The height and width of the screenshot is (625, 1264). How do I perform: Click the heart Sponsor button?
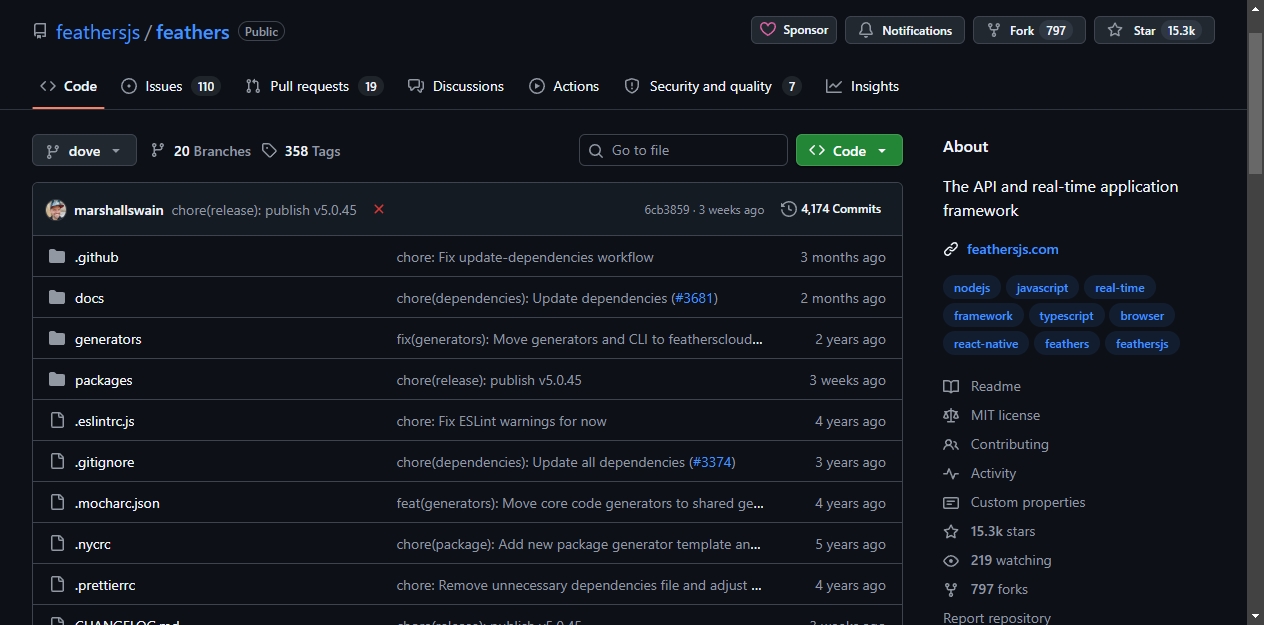(x=794, y=30)
